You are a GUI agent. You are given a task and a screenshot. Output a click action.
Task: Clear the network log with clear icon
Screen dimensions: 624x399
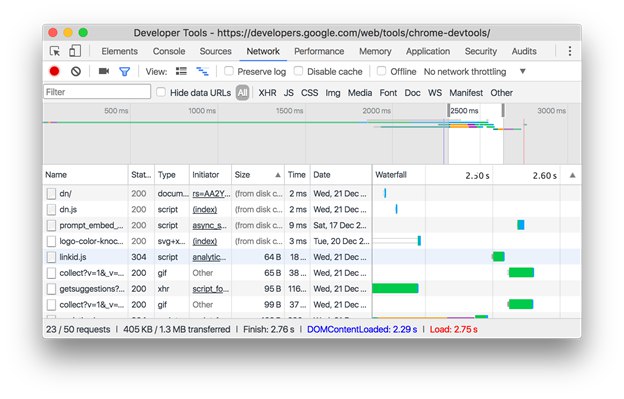click(76, 71)
